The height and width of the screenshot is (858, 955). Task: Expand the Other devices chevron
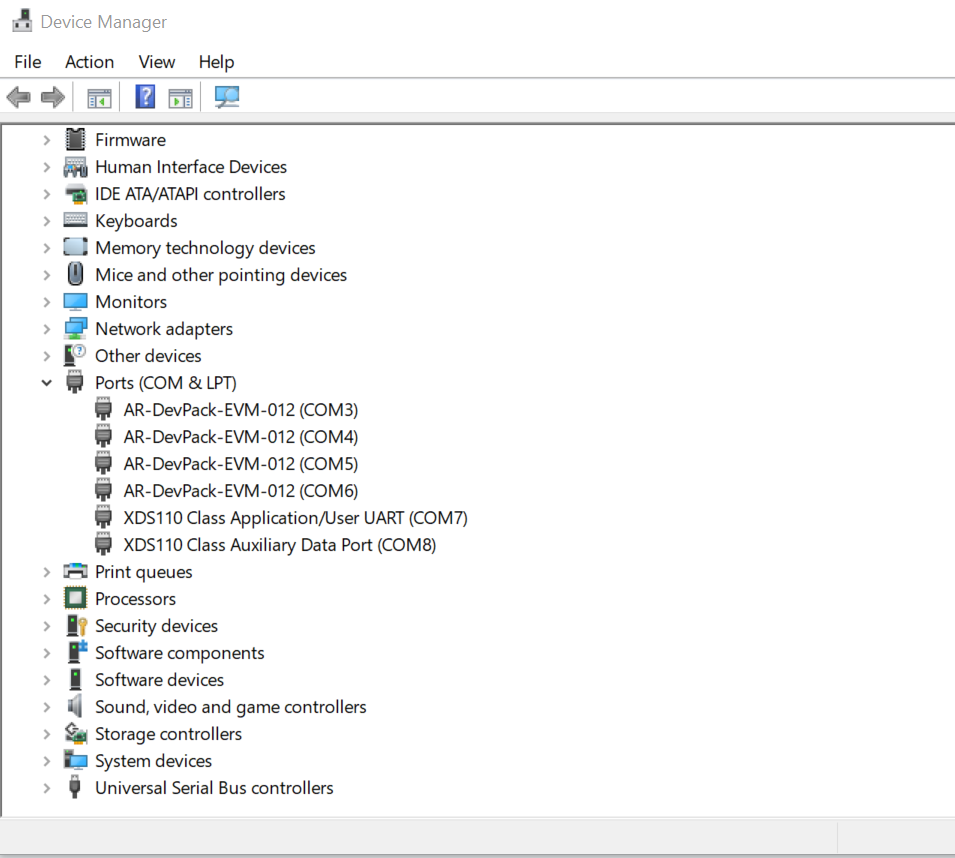(x=47, y=356)
